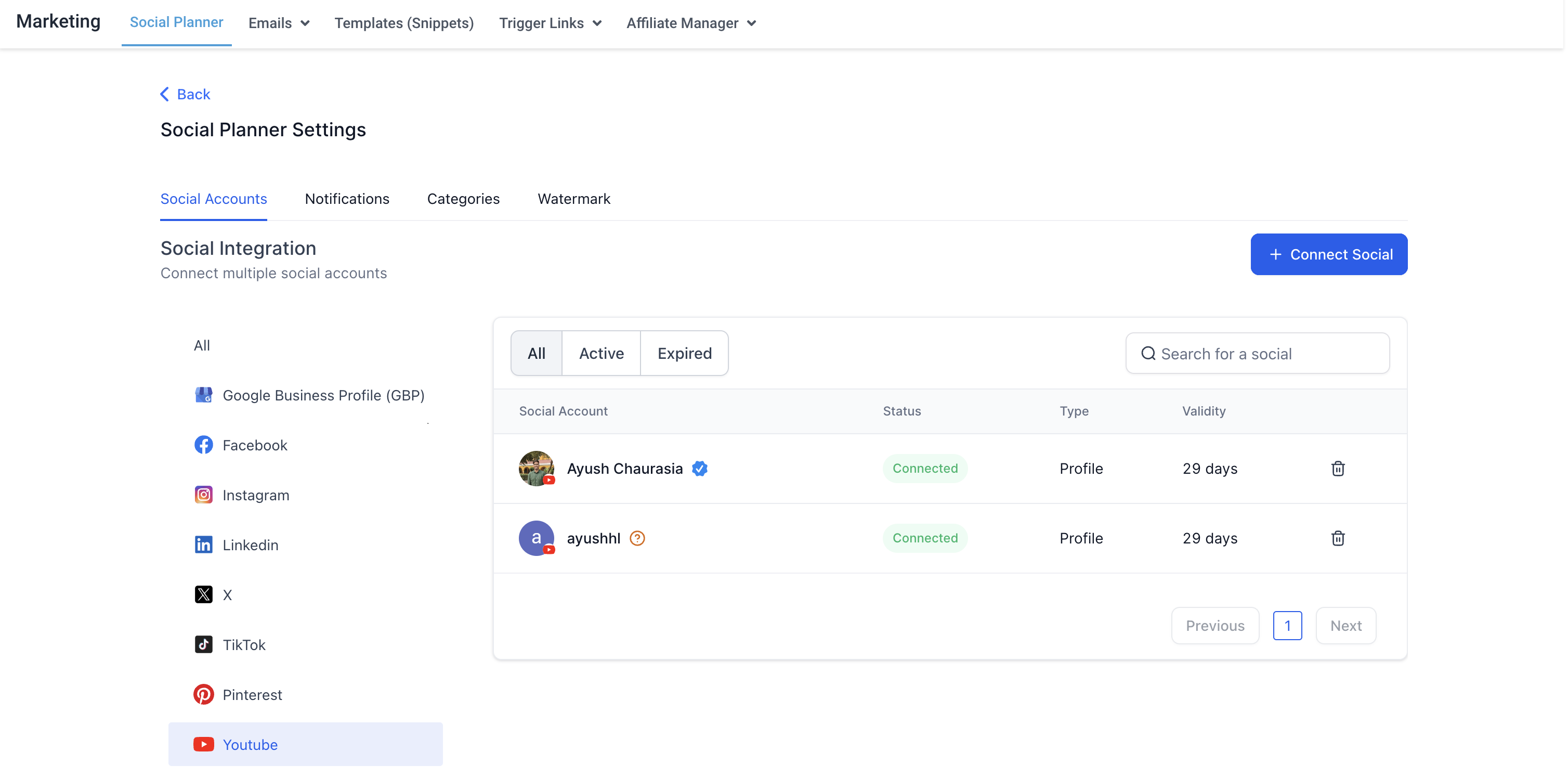Click the question mark beside ayushhl
Image resolution: width=1568 pixels, height=778 pixels.
click(637, 538)
